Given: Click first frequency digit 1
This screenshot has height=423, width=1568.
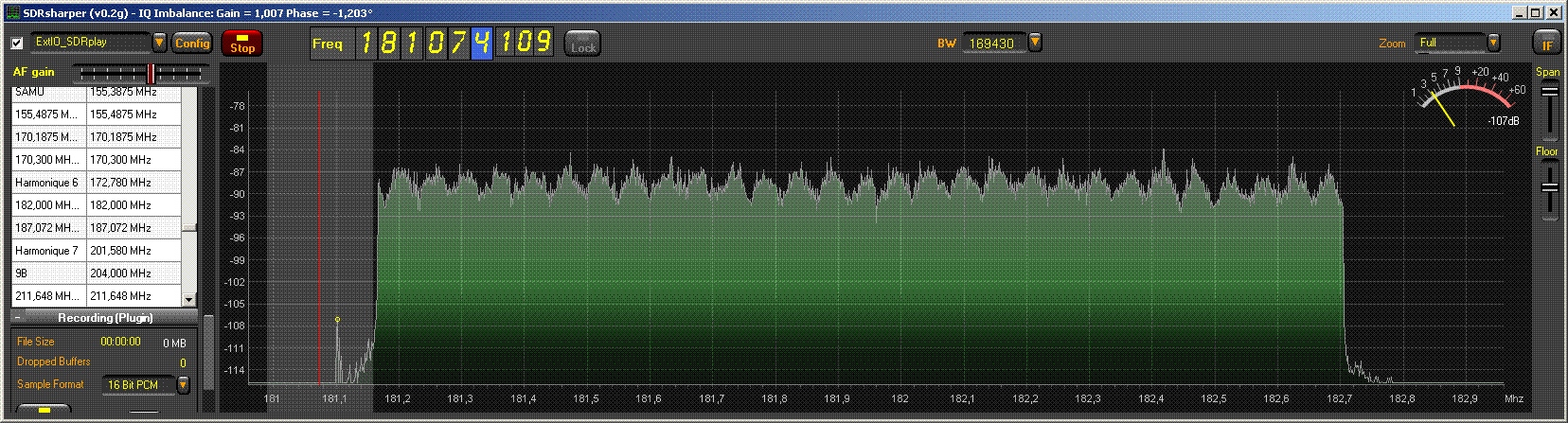Looking at the screenshot, I should (x=366, y=43).
